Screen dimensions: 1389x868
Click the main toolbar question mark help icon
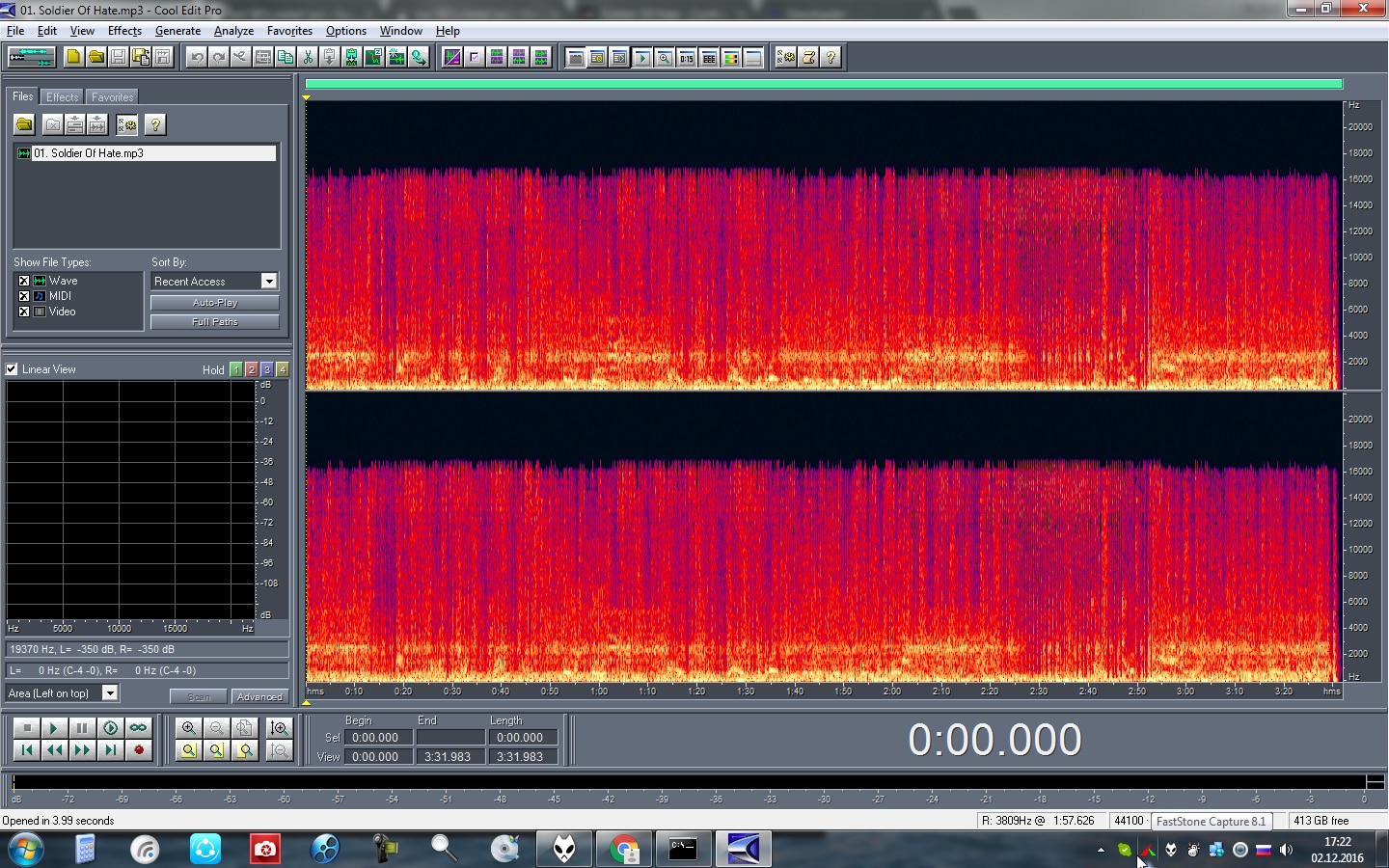(831, 57)
